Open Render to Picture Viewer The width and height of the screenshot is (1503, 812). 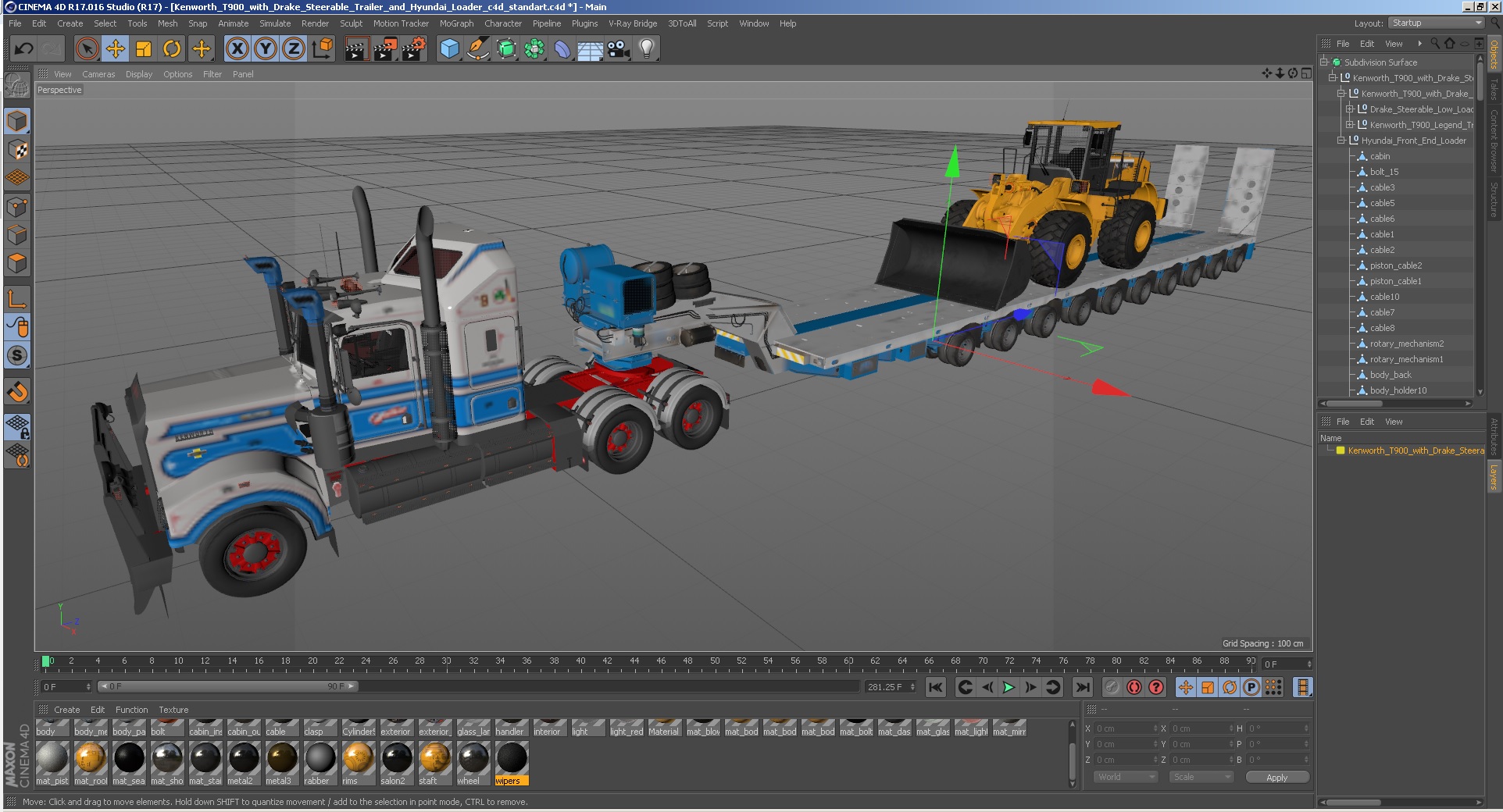(x=384, y=49)
